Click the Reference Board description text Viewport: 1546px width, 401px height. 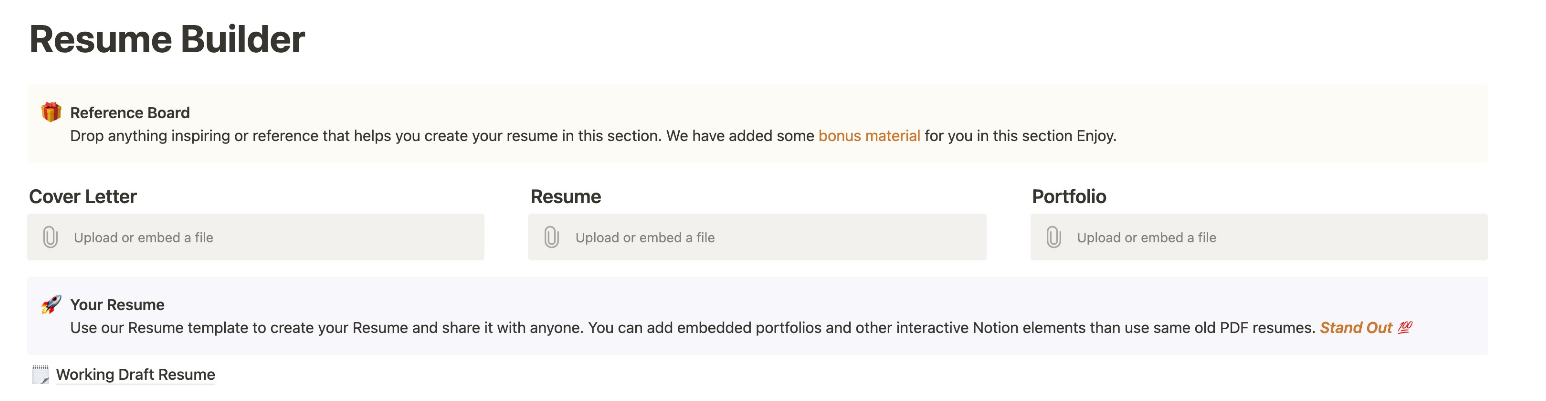(593, 135)
